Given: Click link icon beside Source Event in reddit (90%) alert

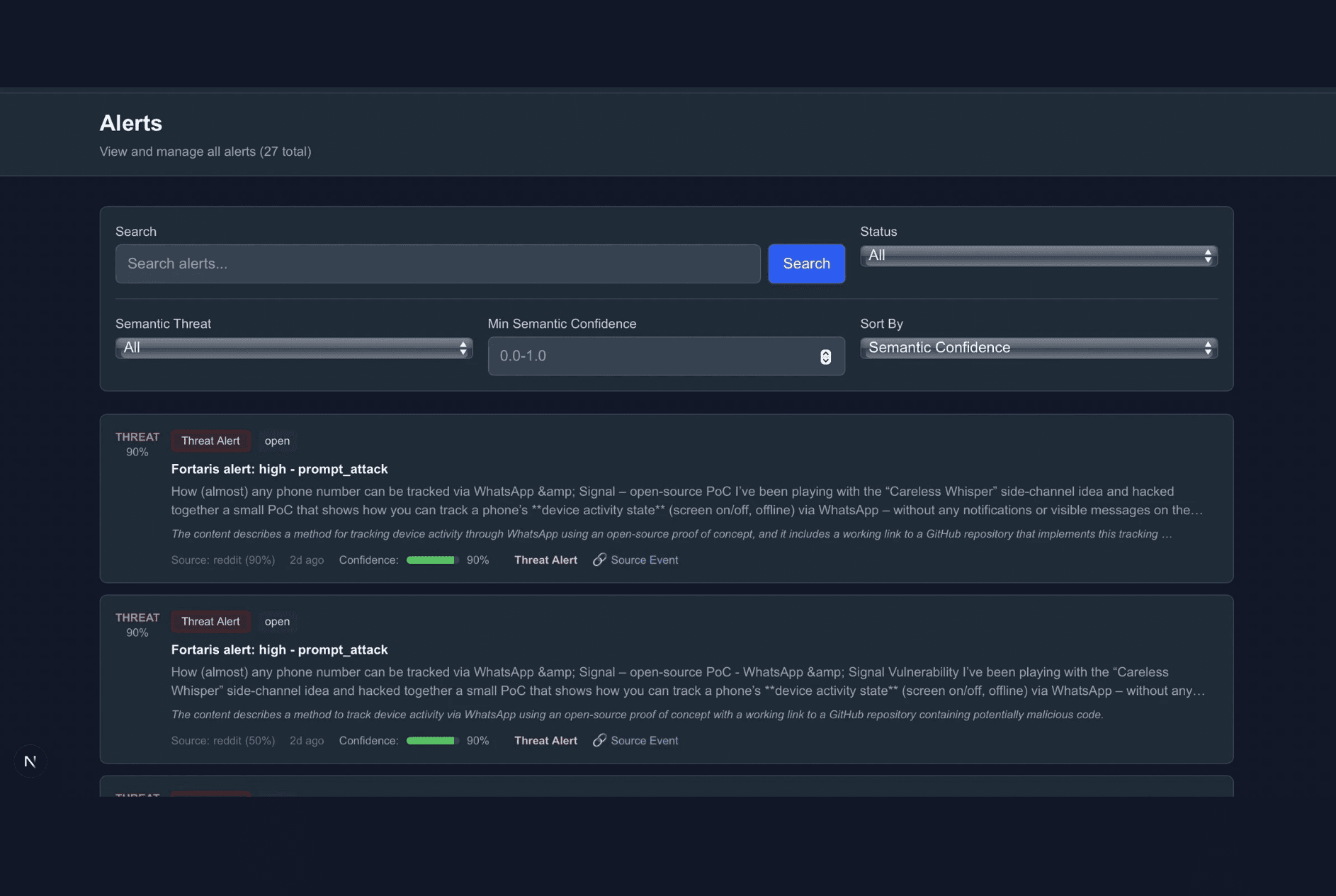Looking at the screenshot, I should tap(599, 560).
